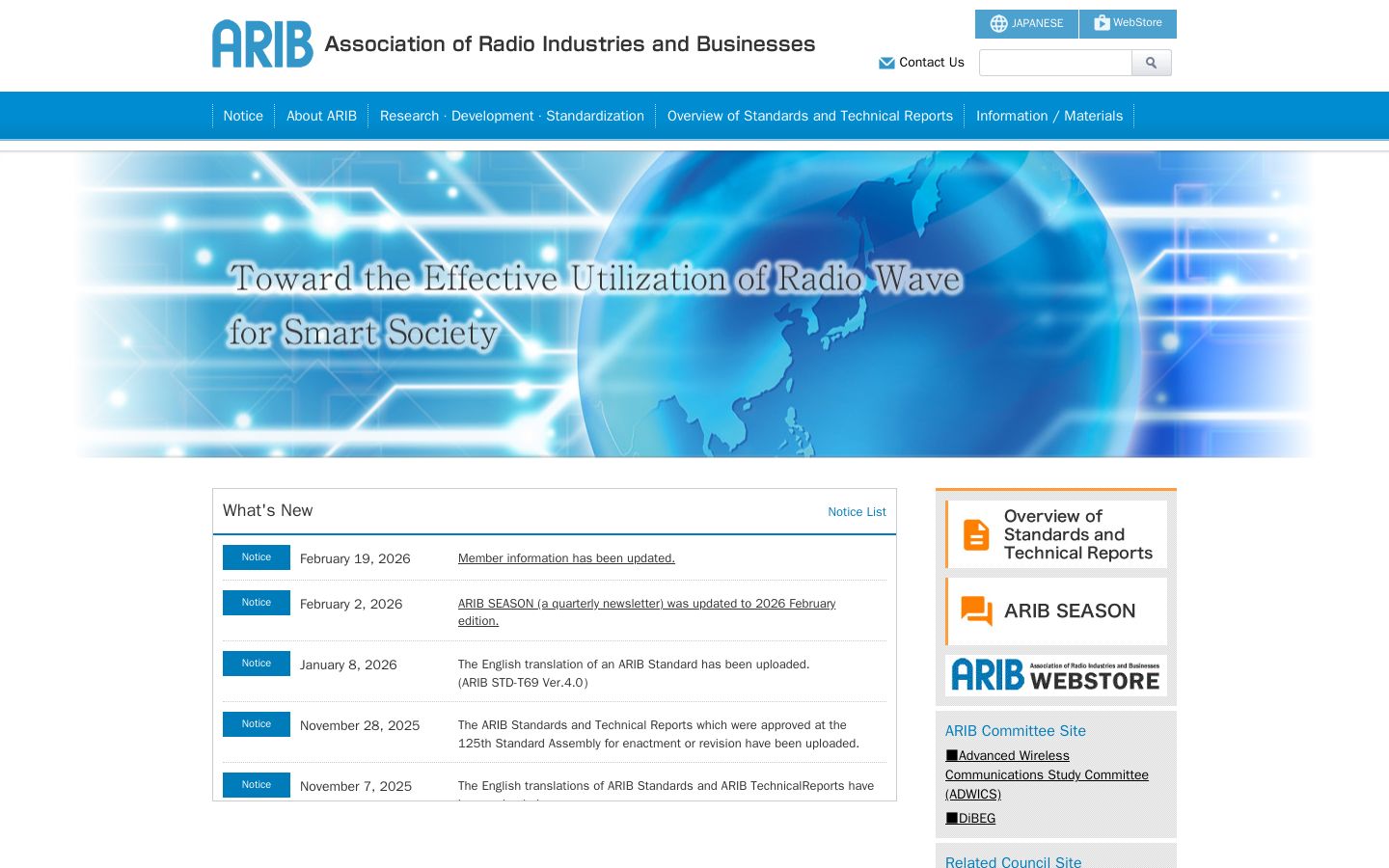This screenshot has width=1389, height=868.
Task: Open the ARIB WEBSTORE banner
Action: (x=1056, y=675)
